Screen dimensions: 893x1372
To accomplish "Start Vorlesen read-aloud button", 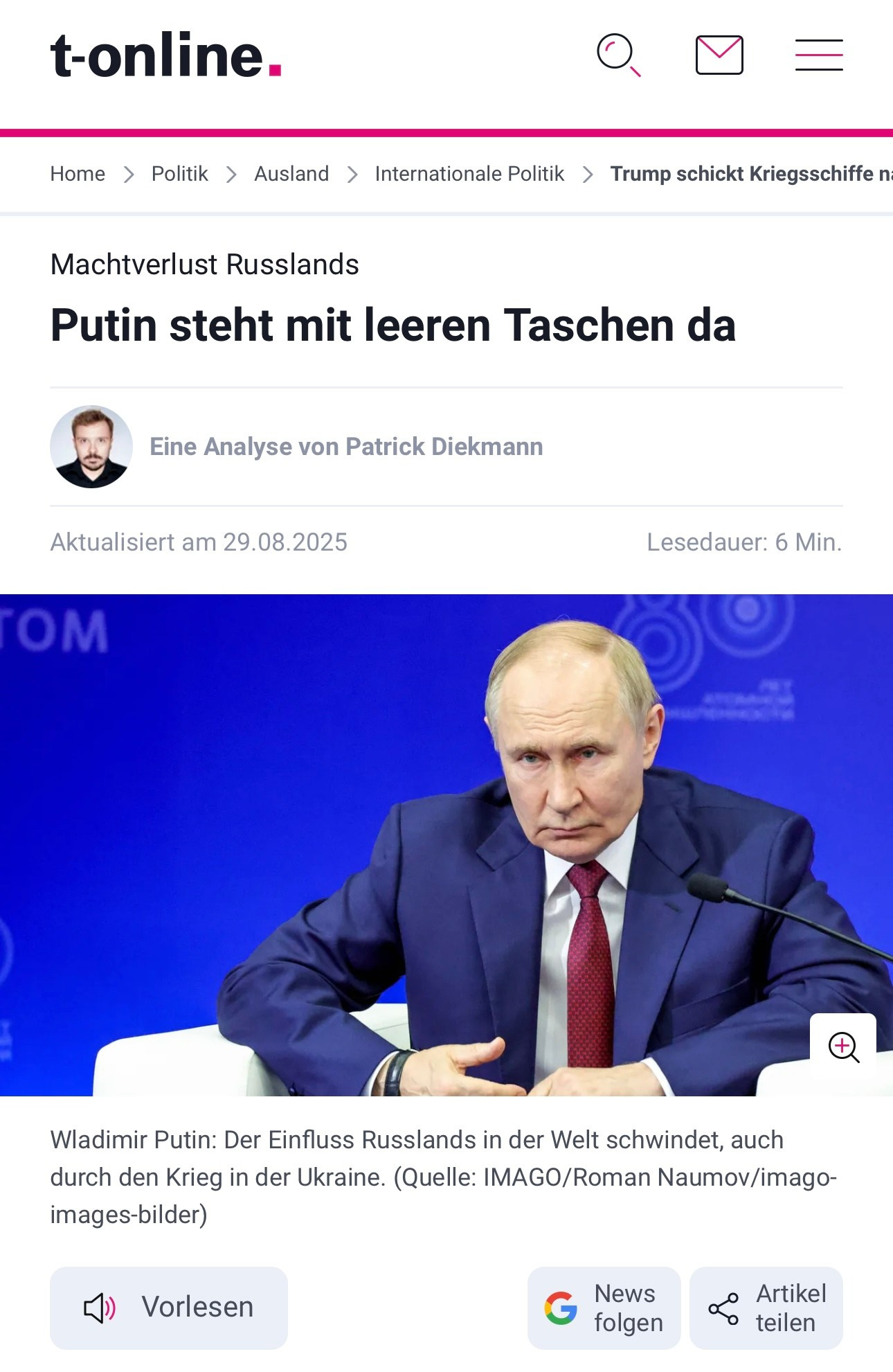I will [169, 1308].
